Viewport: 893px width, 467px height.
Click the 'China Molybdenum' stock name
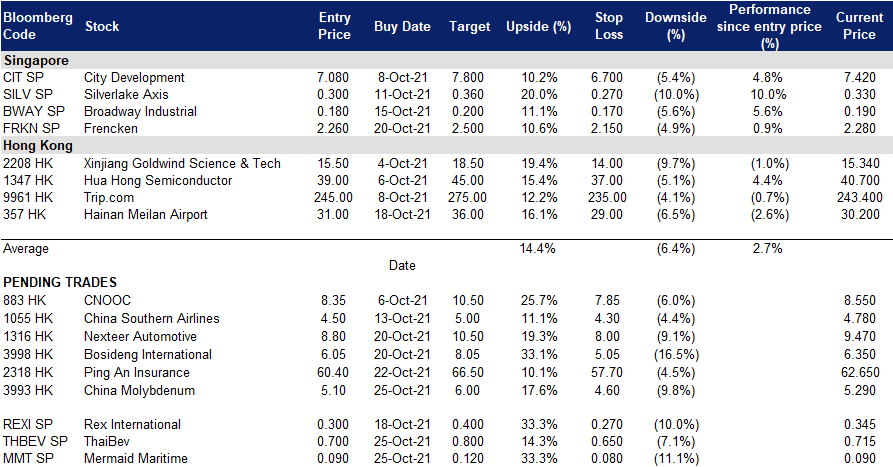140,391
